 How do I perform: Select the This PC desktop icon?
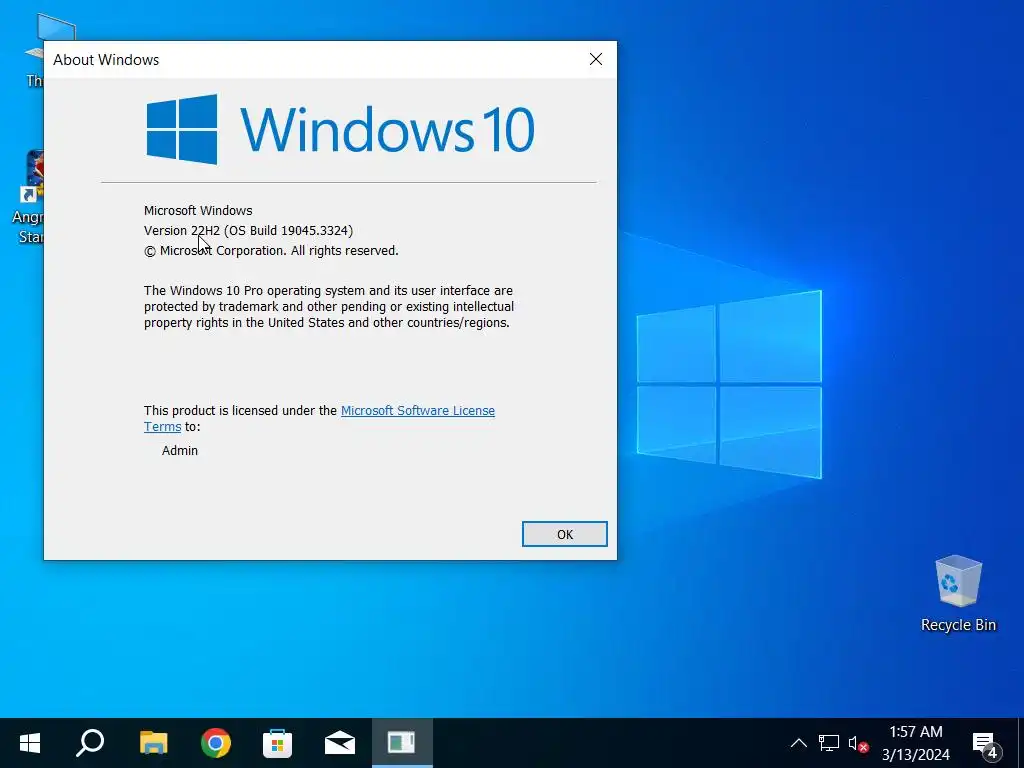(x=34, y=51)
